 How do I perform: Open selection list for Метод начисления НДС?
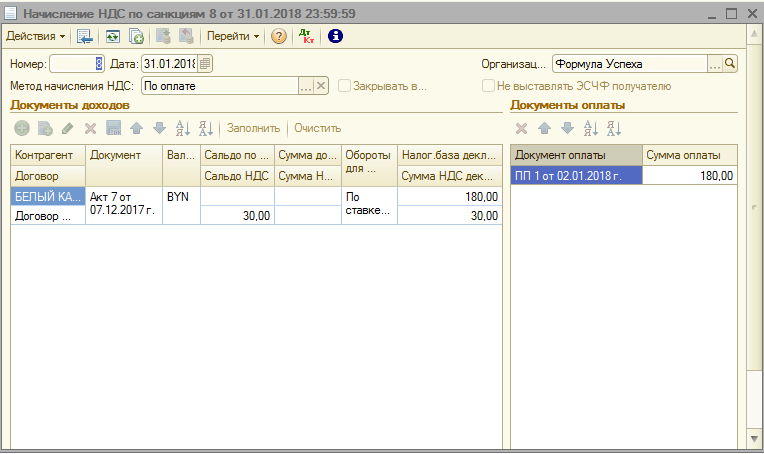306,86
